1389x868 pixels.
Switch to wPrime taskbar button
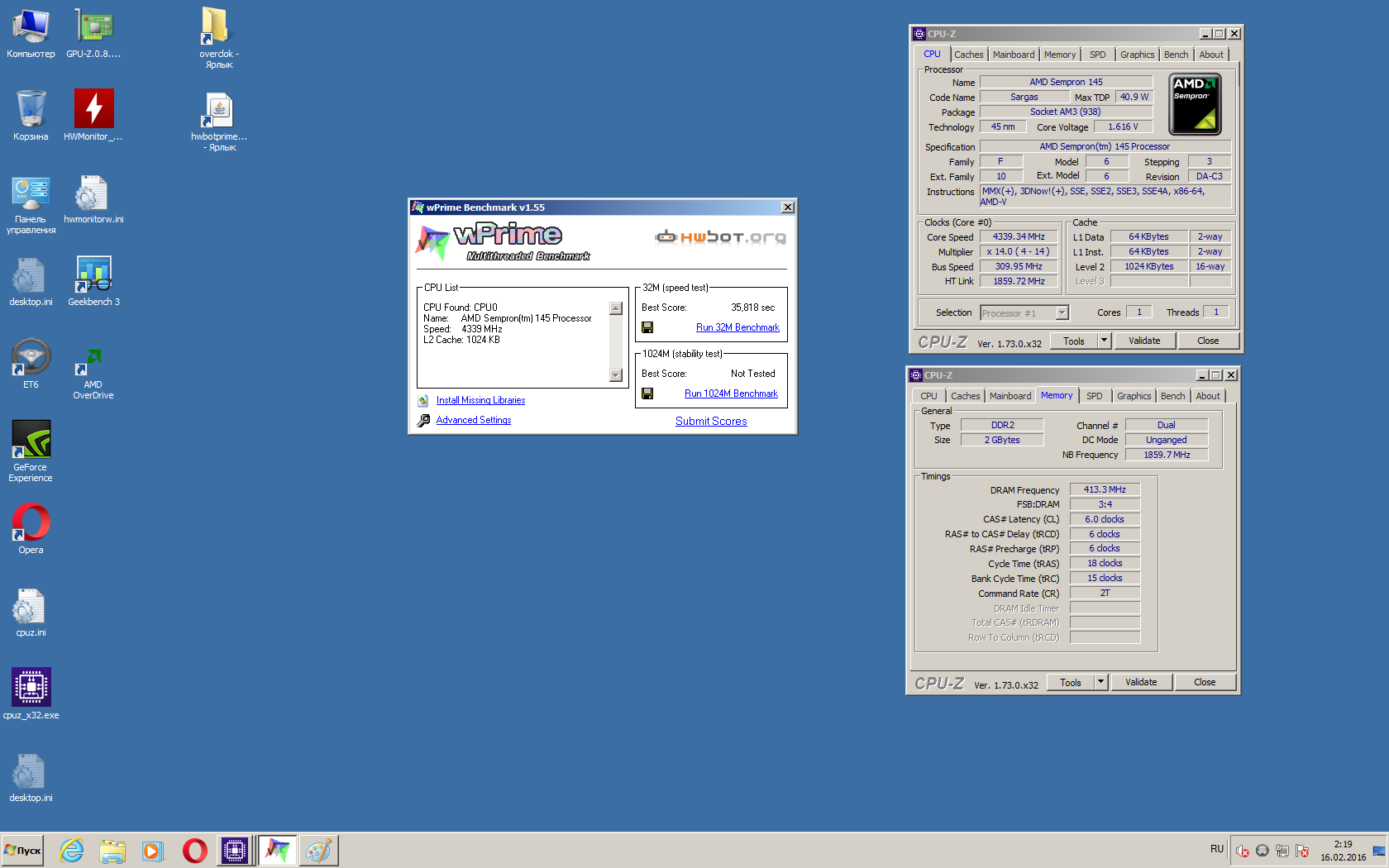277,850
